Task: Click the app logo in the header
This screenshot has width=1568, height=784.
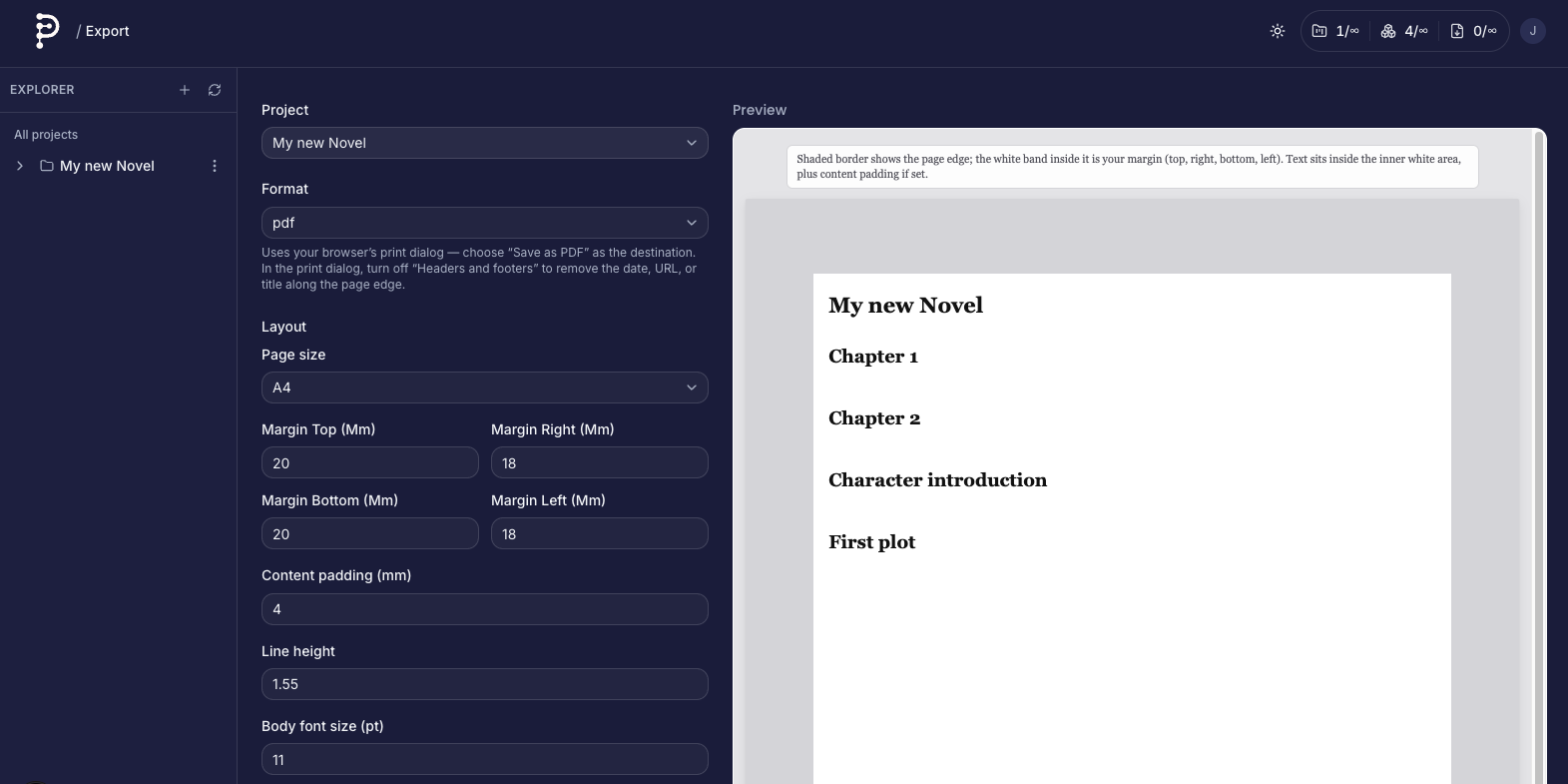Action: pos(46,31)
